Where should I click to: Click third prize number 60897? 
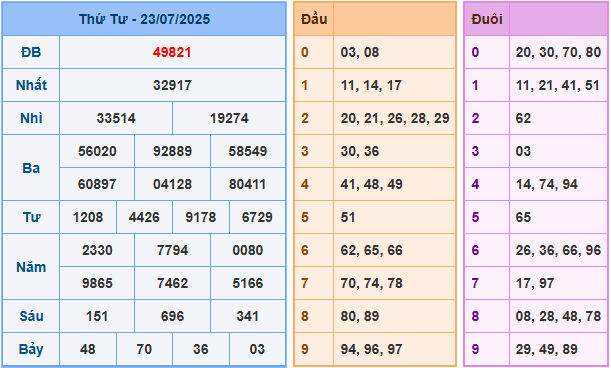(x=97, y=184)
